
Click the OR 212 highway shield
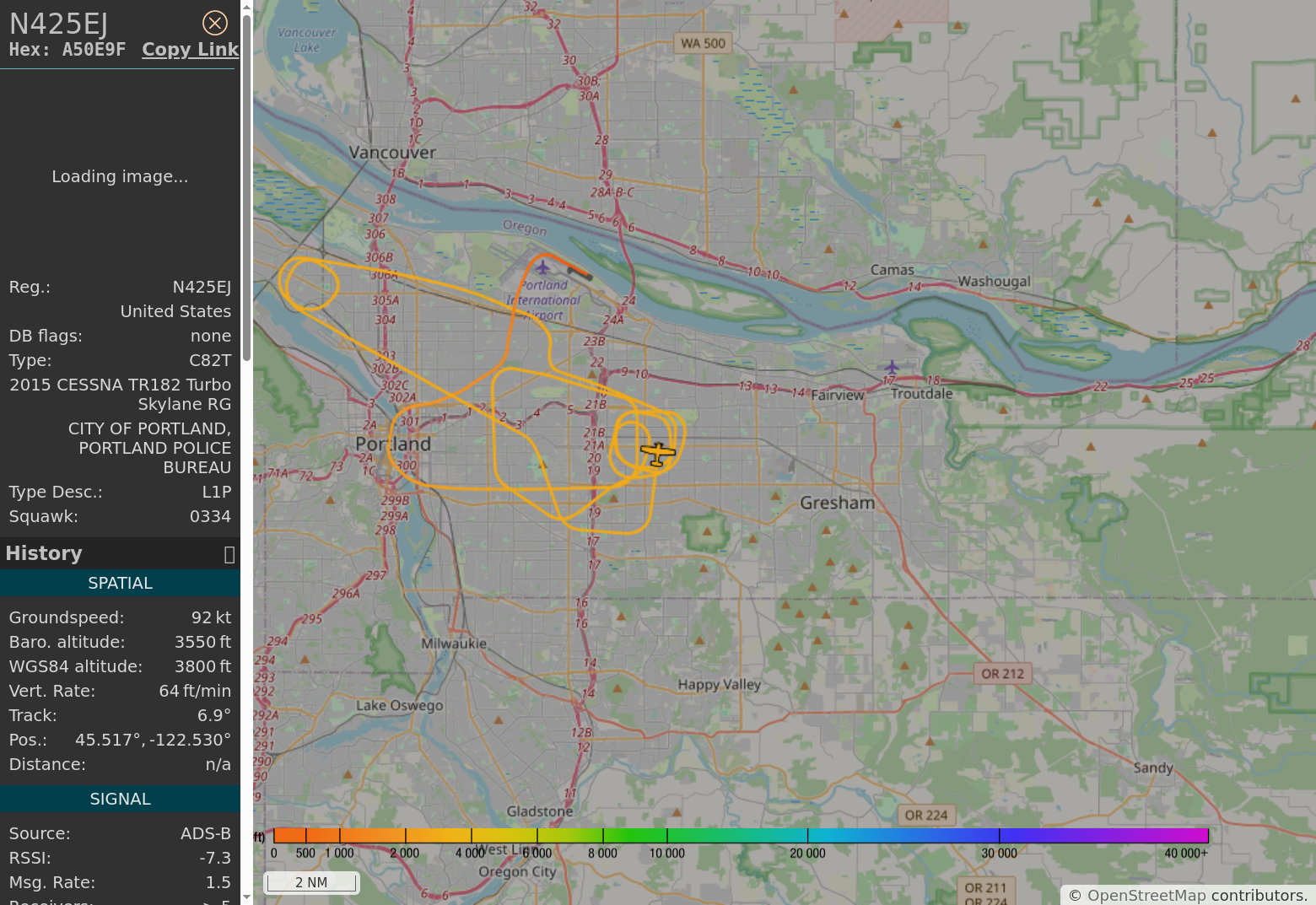tap(1001, 674)
